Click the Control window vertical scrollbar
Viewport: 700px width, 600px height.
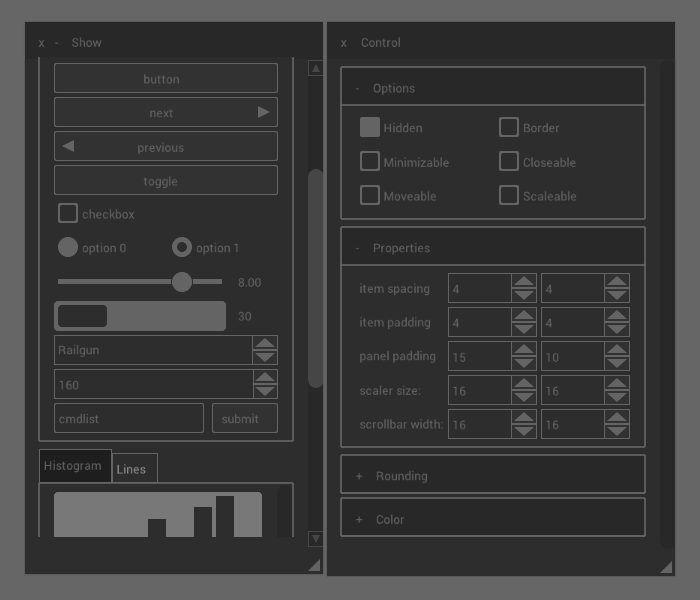click(x=667, y=304)
